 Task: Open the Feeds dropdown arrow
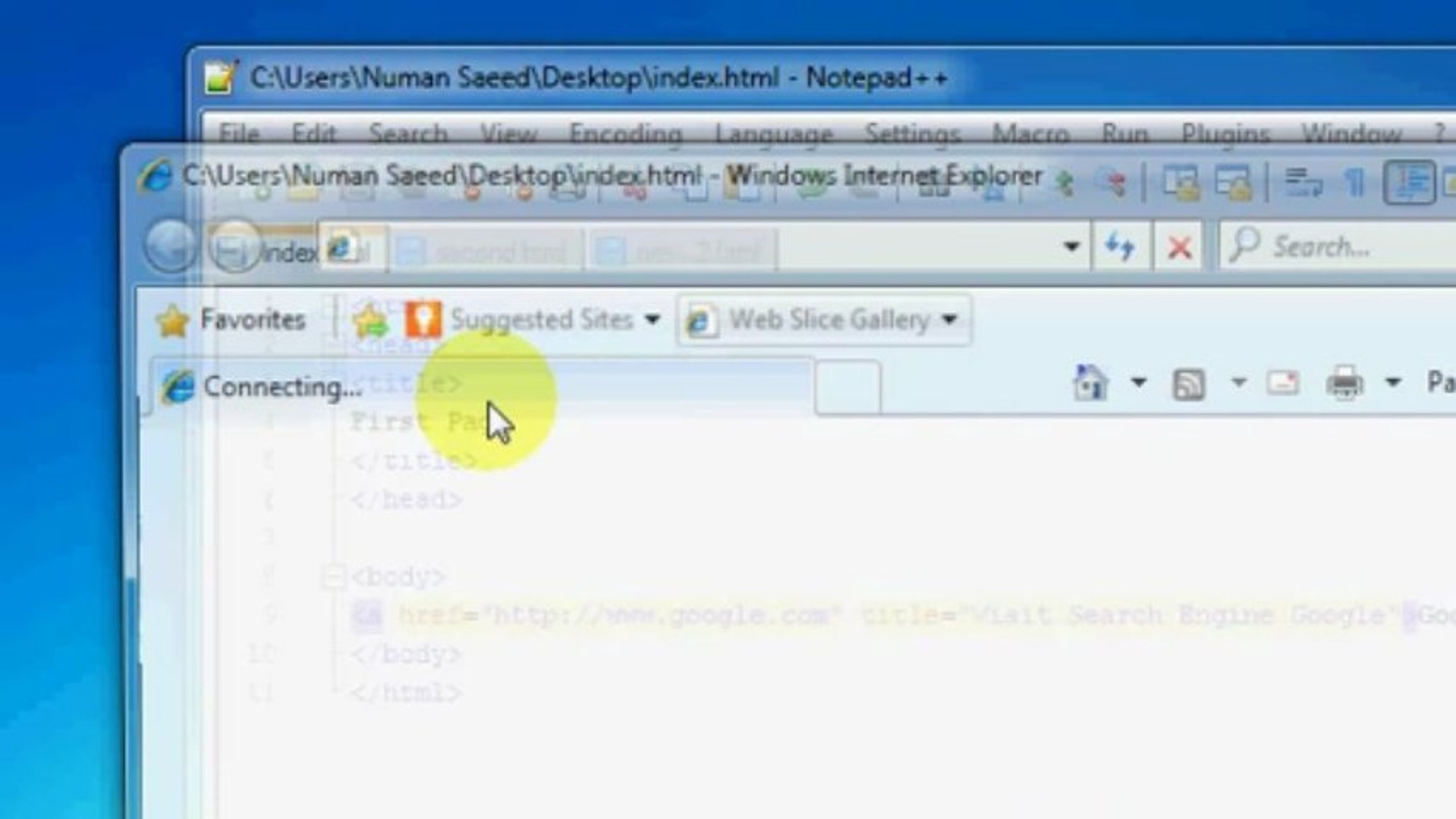(1238, 382)
